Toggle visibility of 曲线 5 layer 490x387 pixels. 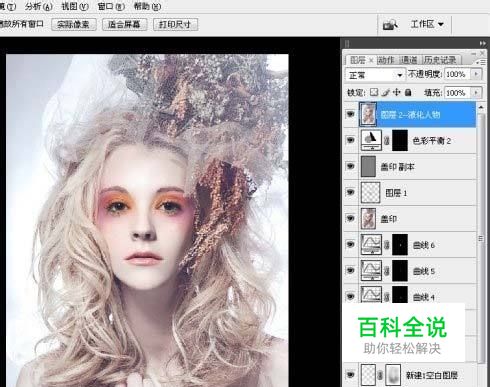tap(350, 270)
